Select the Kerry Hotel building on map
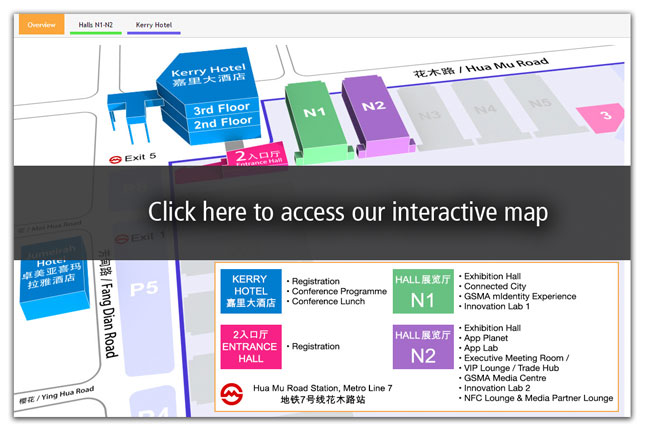Image resolution: width=650 pixels, height=437 pixels. (x=209, y=97)
